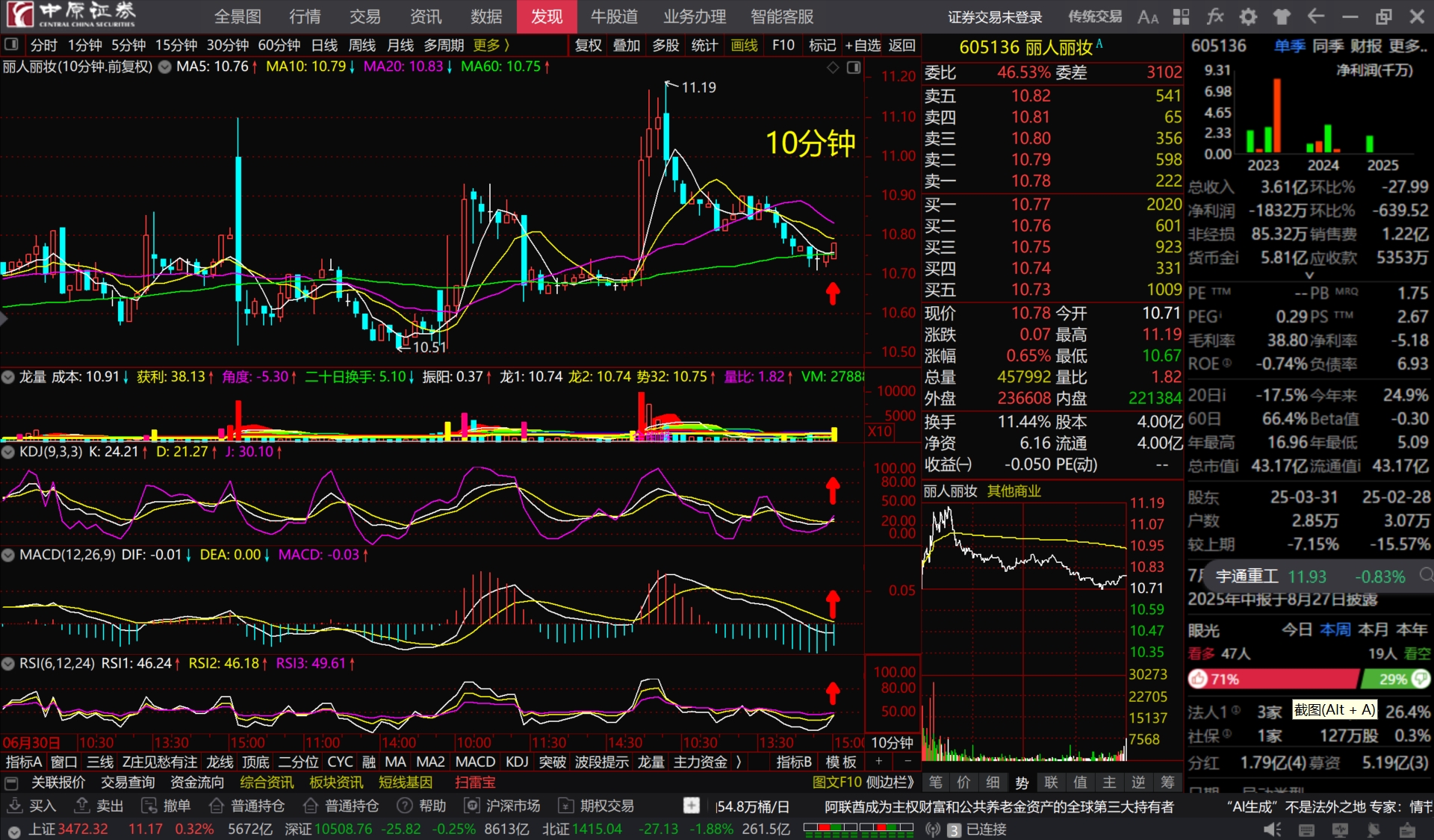Toggle the RSI(6,12,24) indicator round button
The height and width of the screenshot is (840, 1434).
(8, 663)
